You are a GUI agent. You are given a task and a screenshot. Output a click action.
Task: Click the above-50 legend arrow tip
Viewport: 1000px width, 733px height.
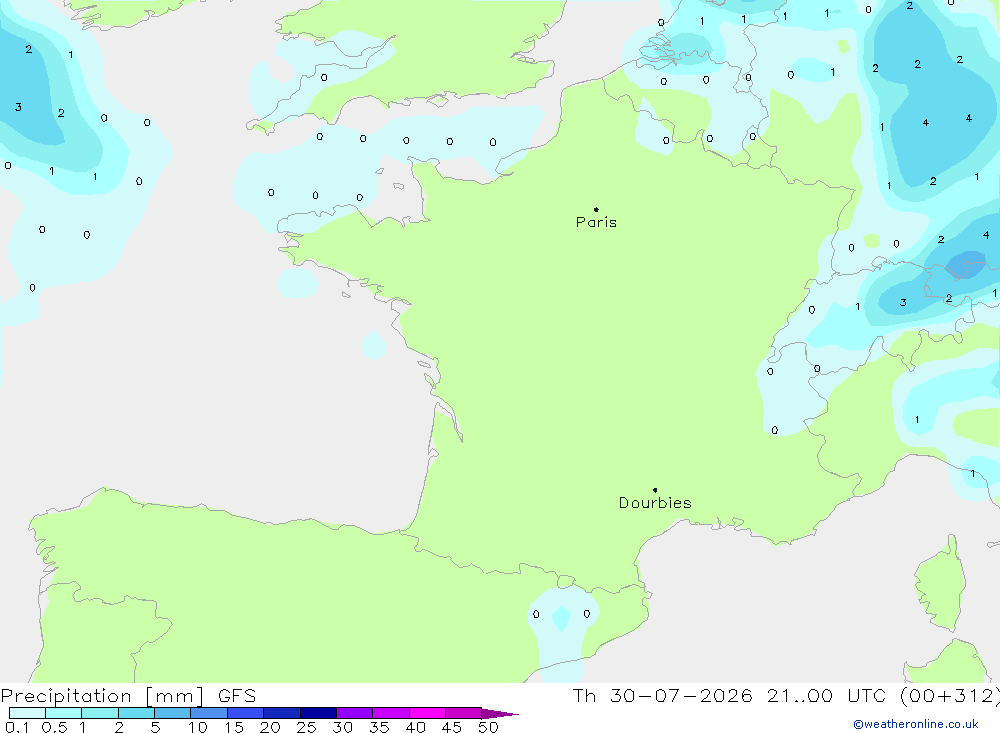[501, 713]
